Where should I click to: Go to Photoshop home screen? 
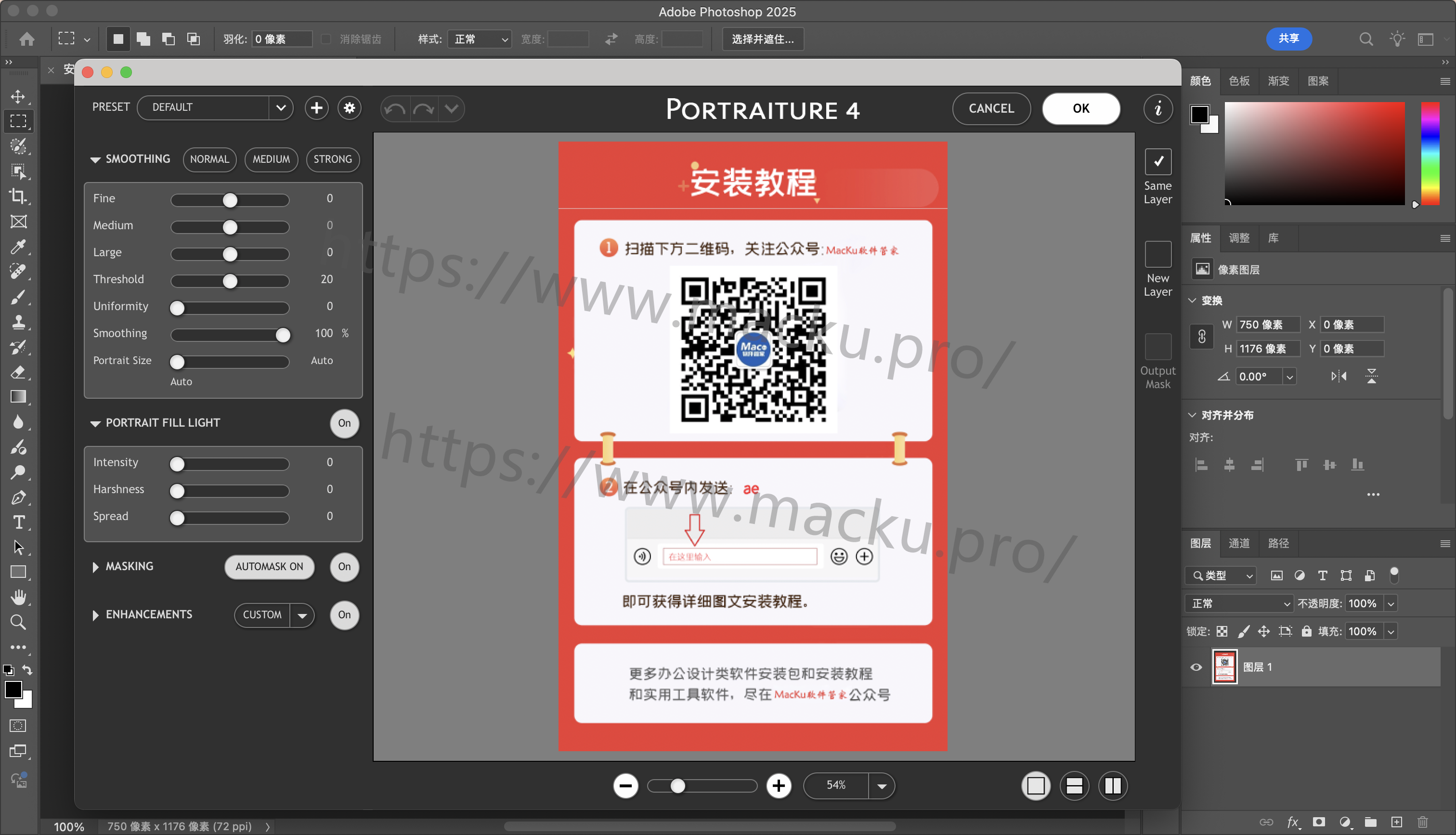pos(27,39)
